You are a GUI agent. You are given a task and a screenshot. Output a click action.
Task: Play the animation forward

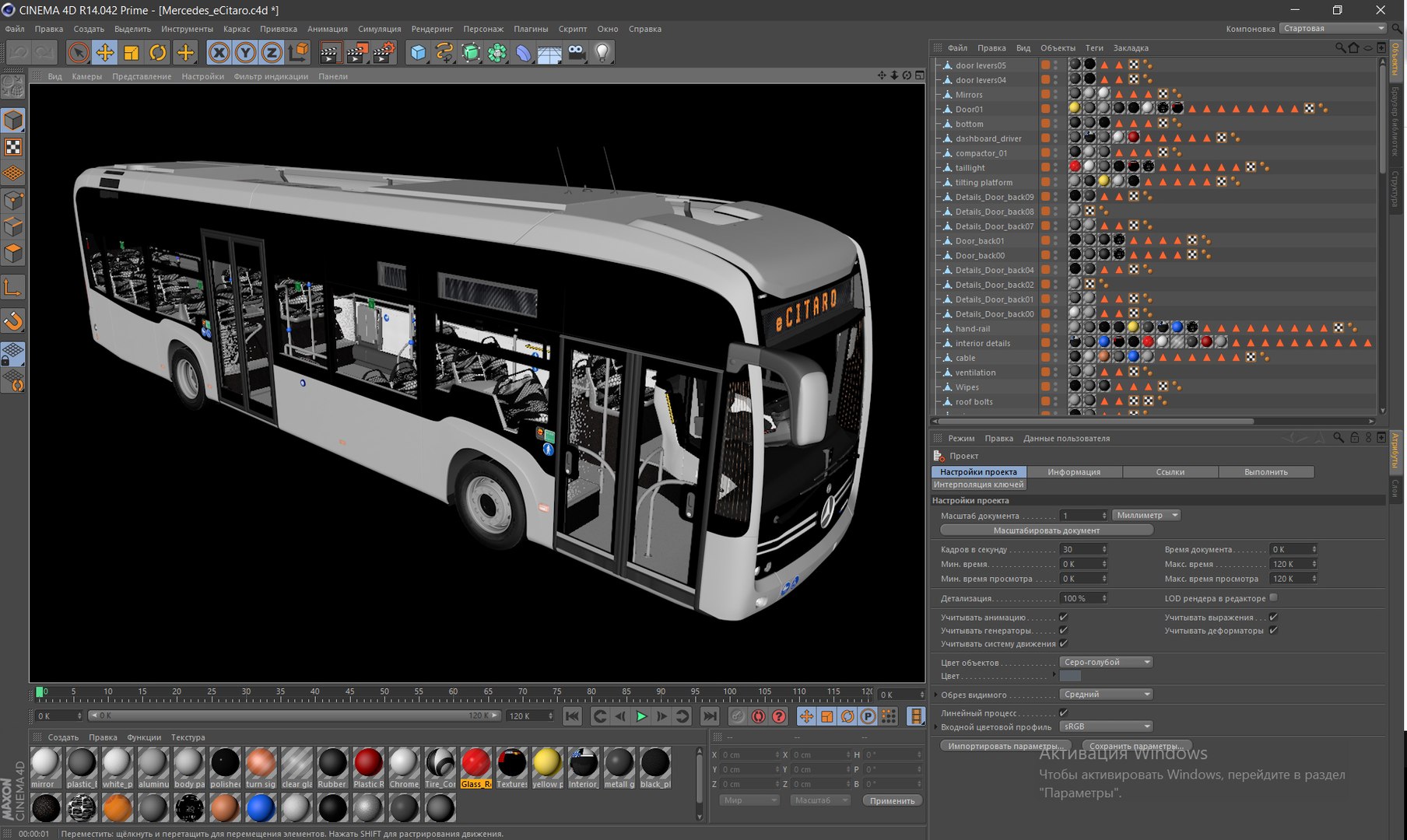641,716
